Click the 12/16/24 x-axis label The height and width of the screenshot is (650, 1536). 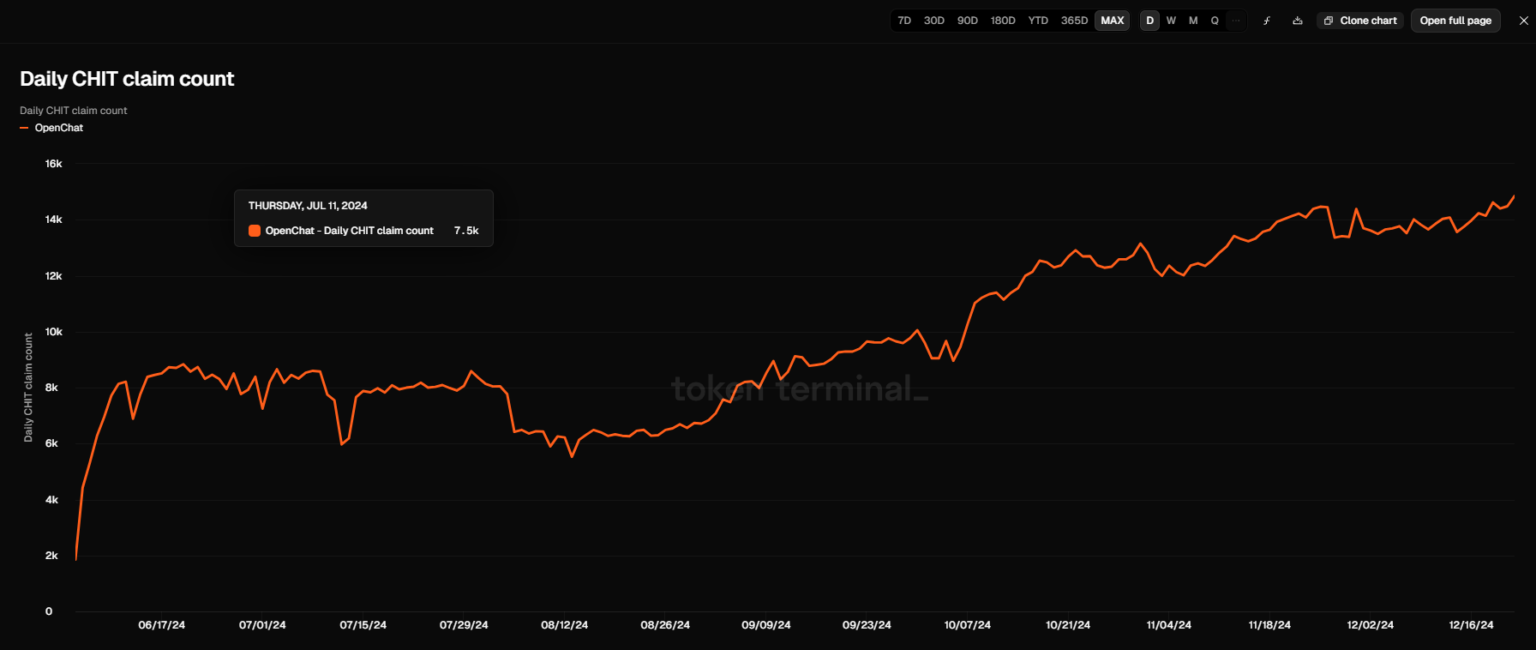coord(1470,625)
